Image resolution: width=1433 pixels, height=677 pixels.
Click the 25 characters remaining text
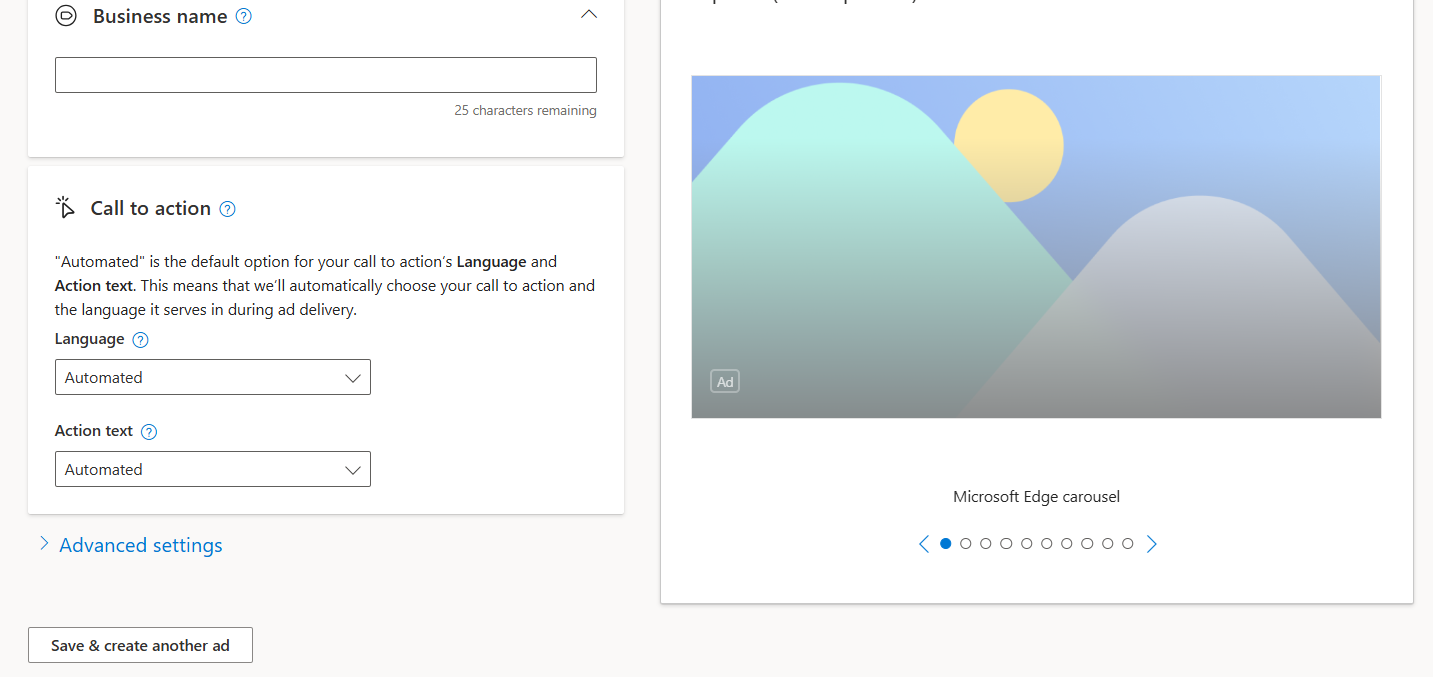point(525,110)
